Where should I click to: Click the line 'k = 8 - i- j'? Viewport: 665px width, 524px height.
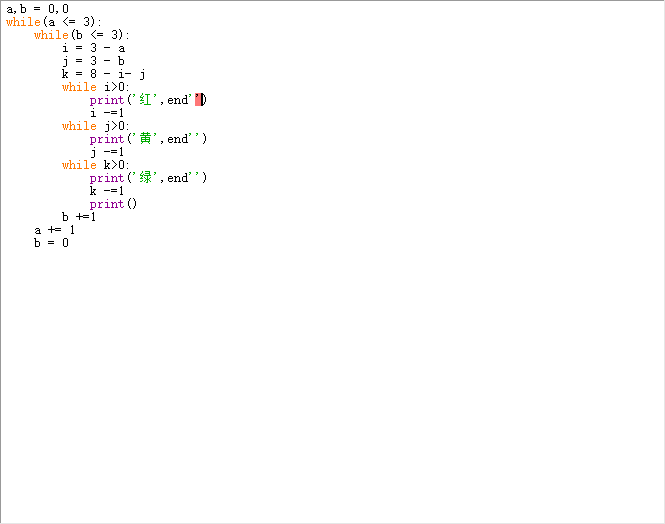click(x=103, y=74)
